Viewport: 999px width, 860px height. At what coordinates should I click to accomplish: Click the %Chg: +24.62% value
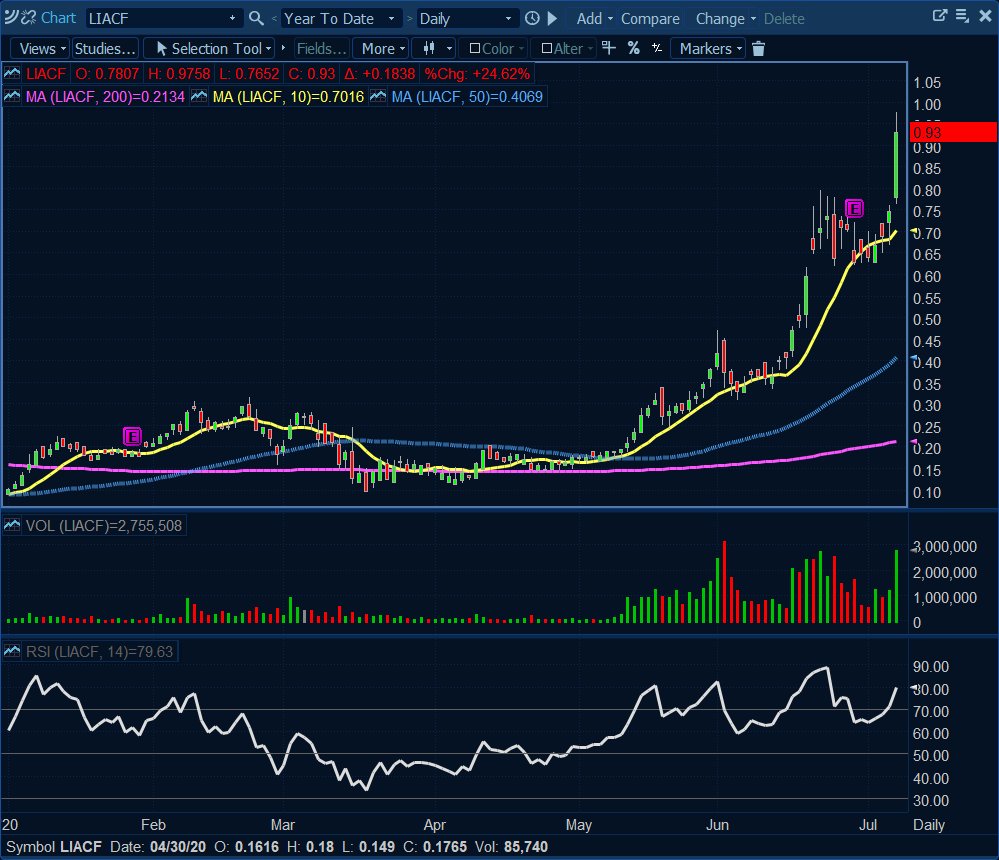click(x=477, y=74)
